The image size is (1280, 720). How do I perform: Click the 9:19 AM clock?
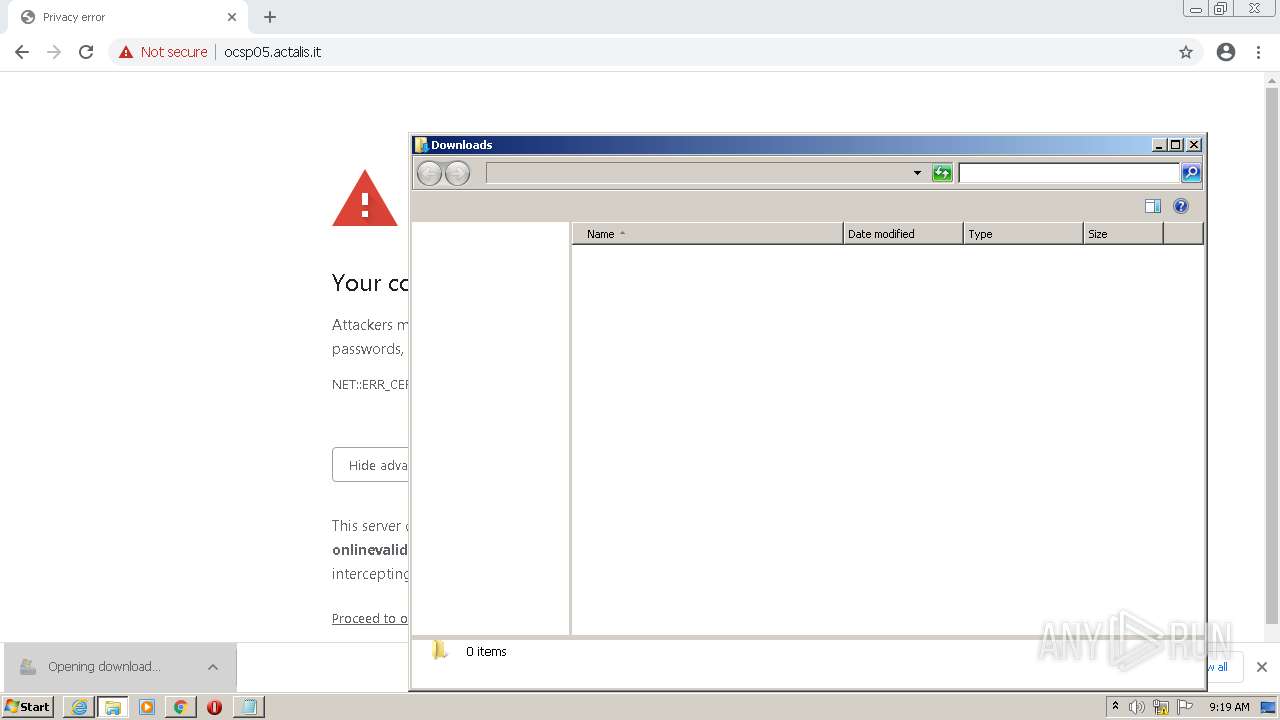coord(1229,707)
